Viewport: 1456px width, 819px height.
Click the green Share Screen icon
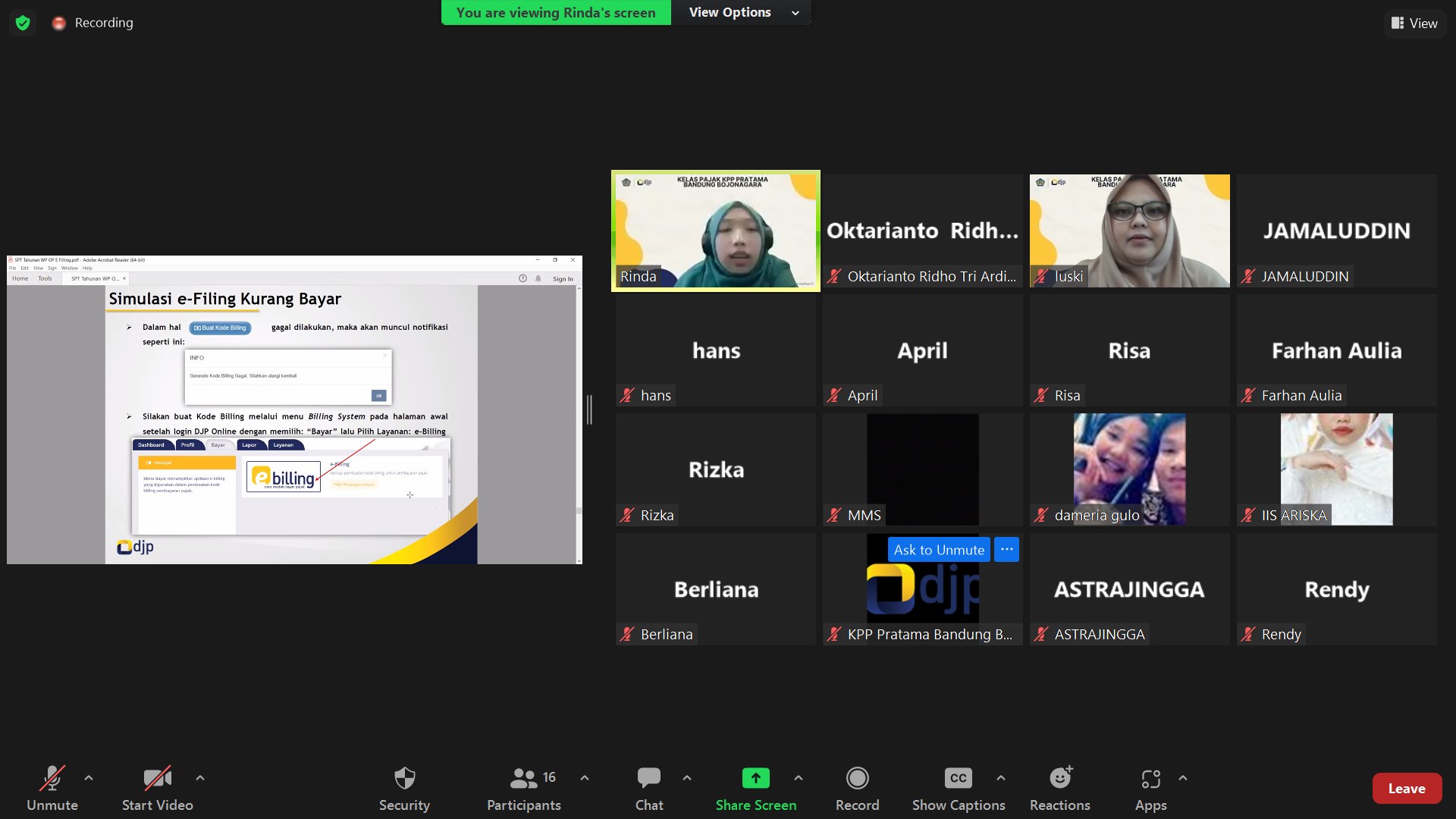[x=755, y=779]
